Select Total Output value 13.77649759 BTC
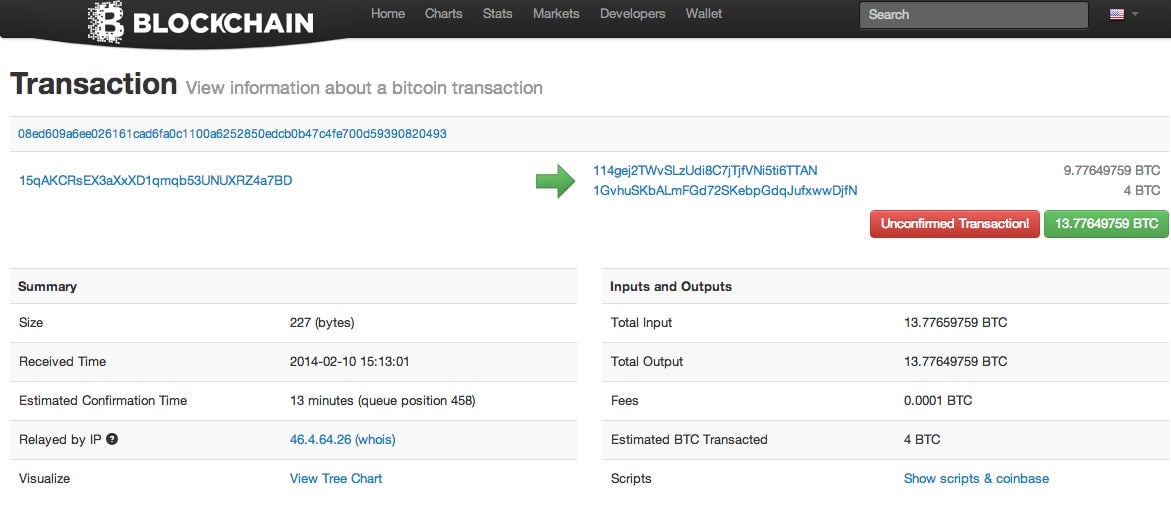 point(955,362)
